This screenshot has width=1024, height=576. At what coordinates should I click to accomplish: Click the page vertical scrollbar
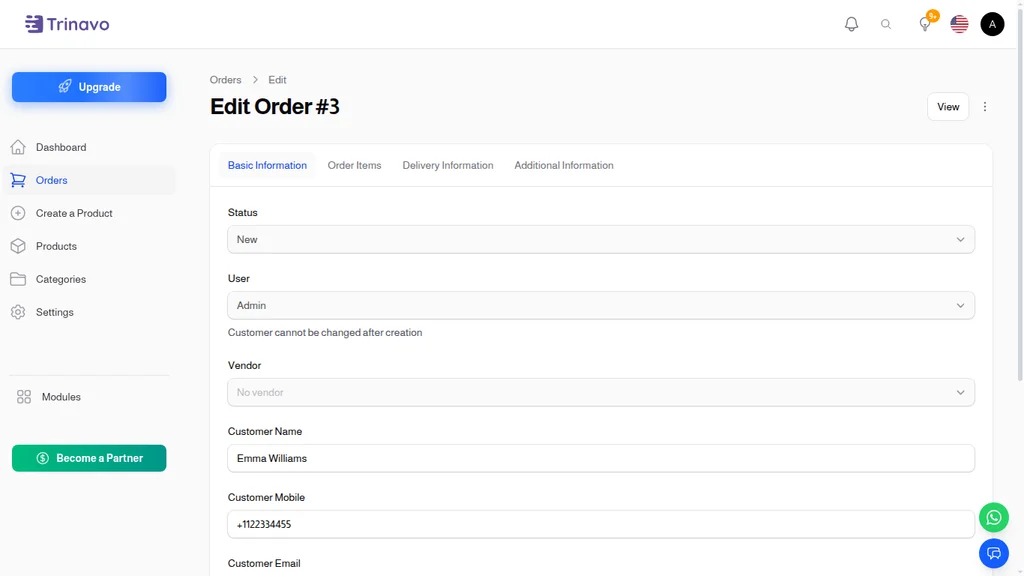[1020, 196]
